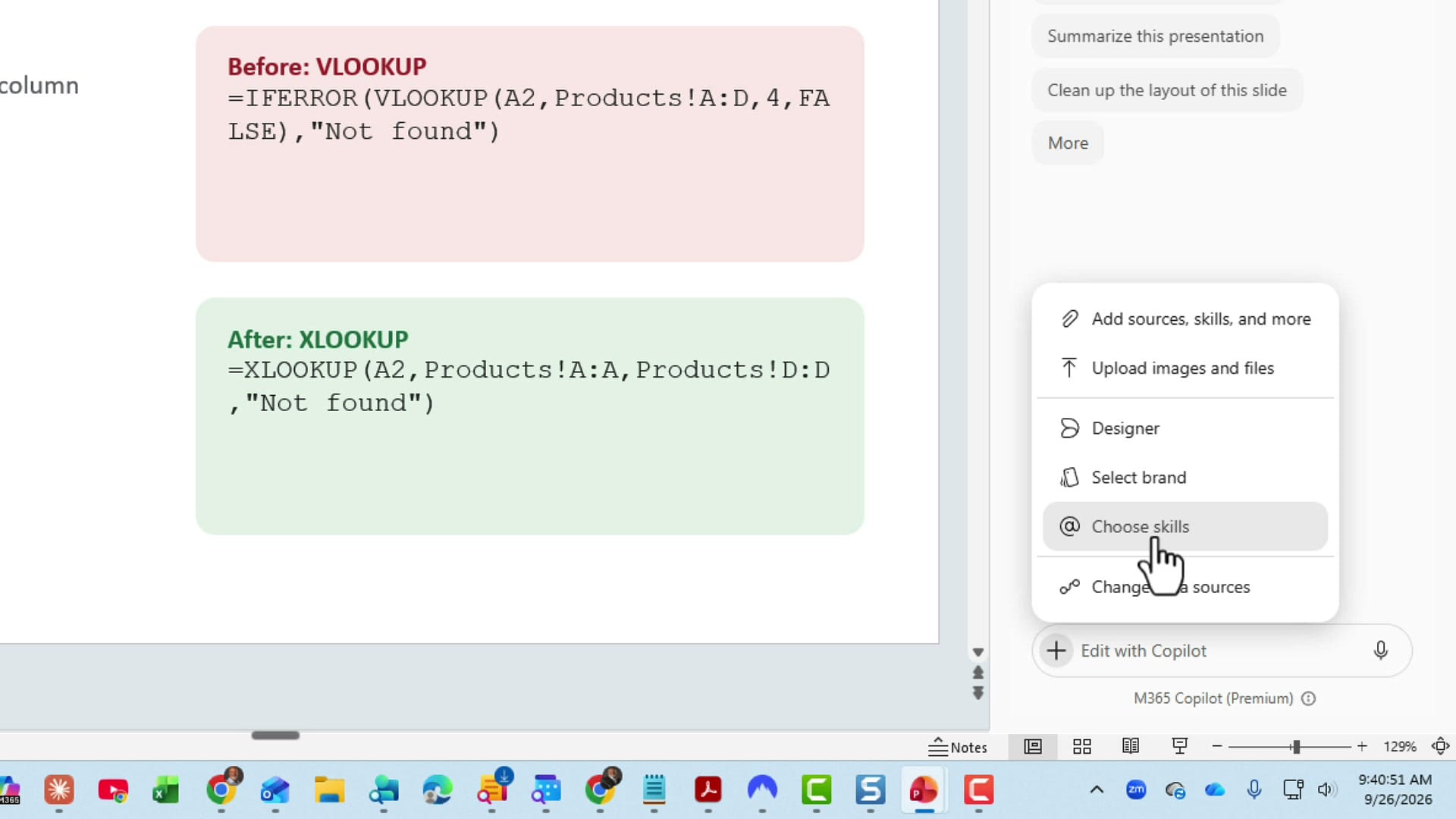1456x819 pixels.
Task: Choose Upload images and files
Action: click(1185, 369)
